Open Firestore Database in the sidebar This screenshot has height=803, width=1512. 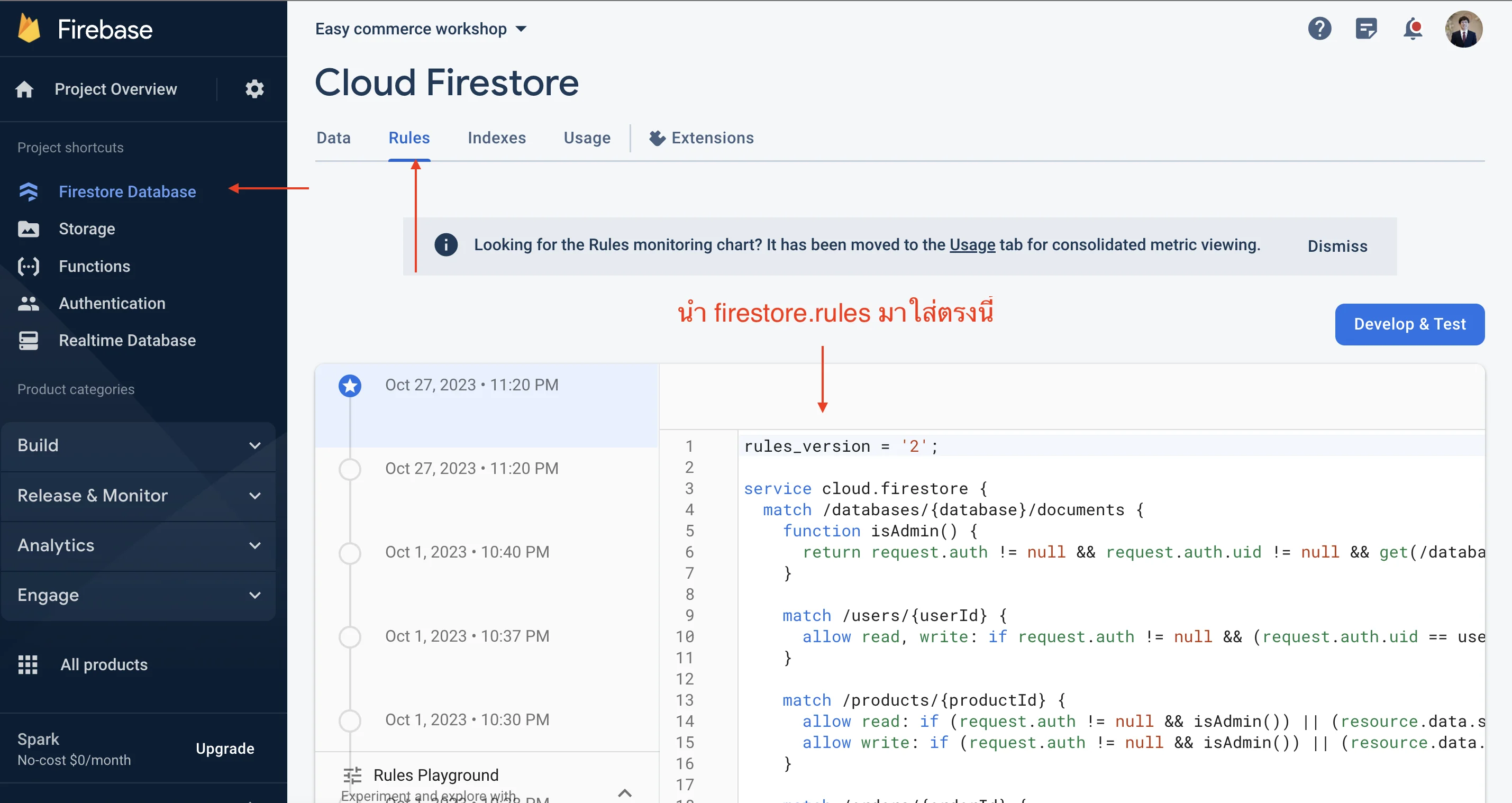pyautogui.click(x=127, y=191)
